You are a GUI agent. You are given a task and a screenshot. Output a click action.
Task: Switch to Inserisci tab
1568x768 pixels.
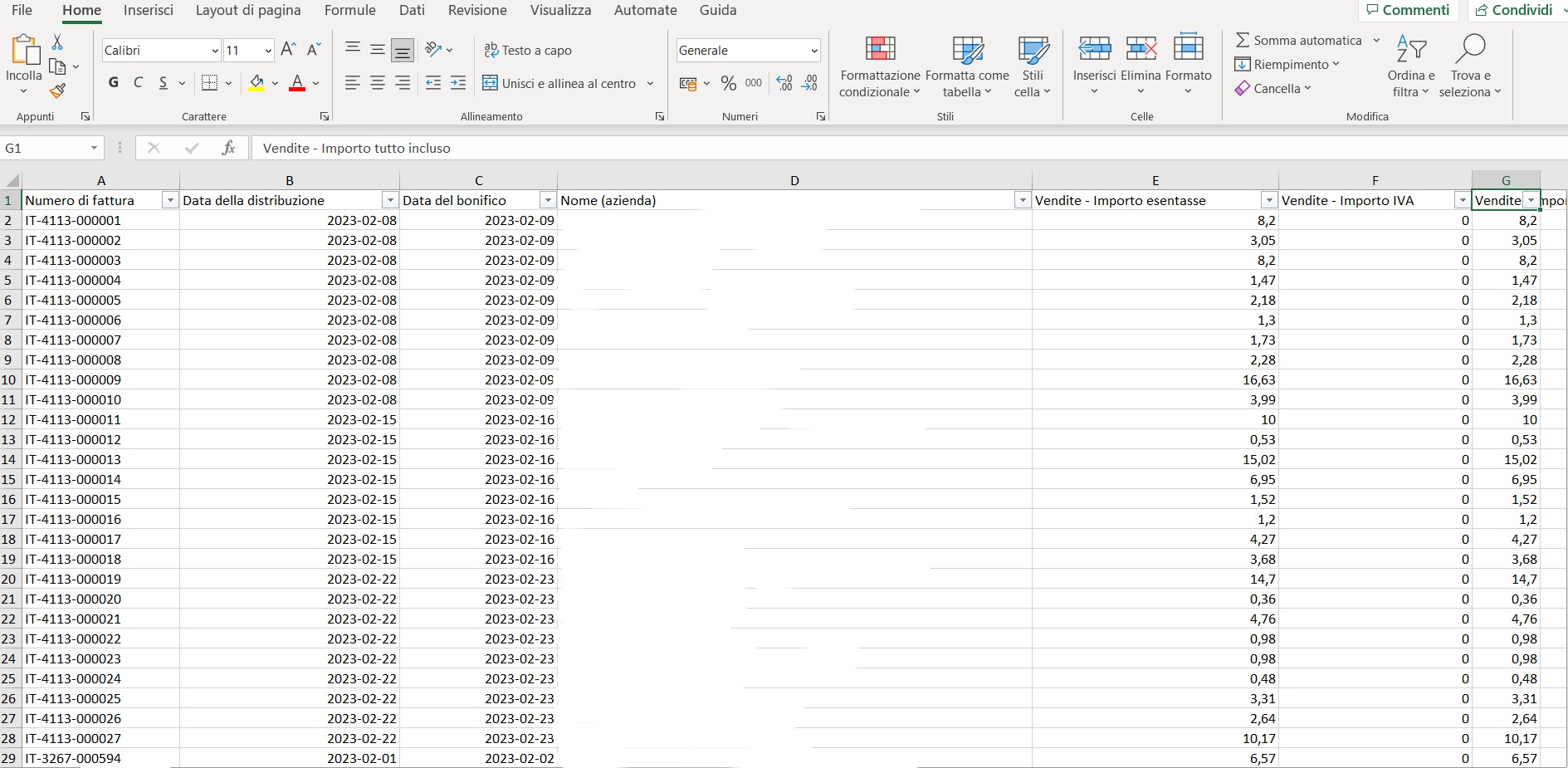pos(148,10)
